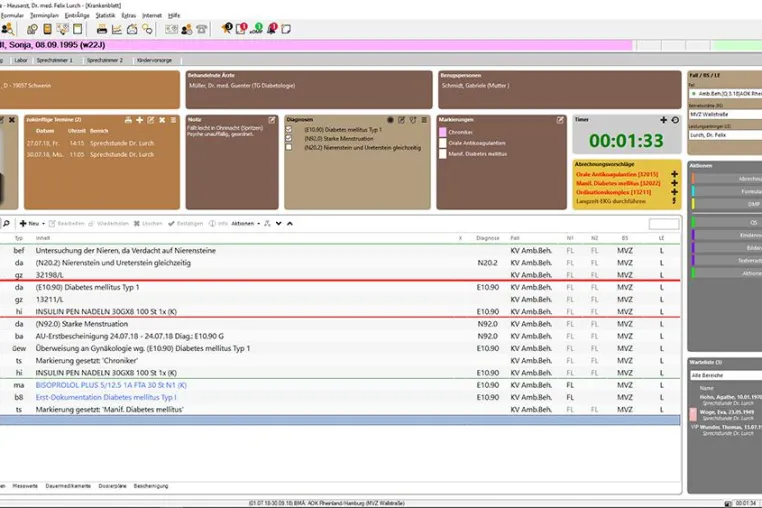
Task: Reset the Timer with the clock icon
Action: pyautogui.click(x=675, y=120)
